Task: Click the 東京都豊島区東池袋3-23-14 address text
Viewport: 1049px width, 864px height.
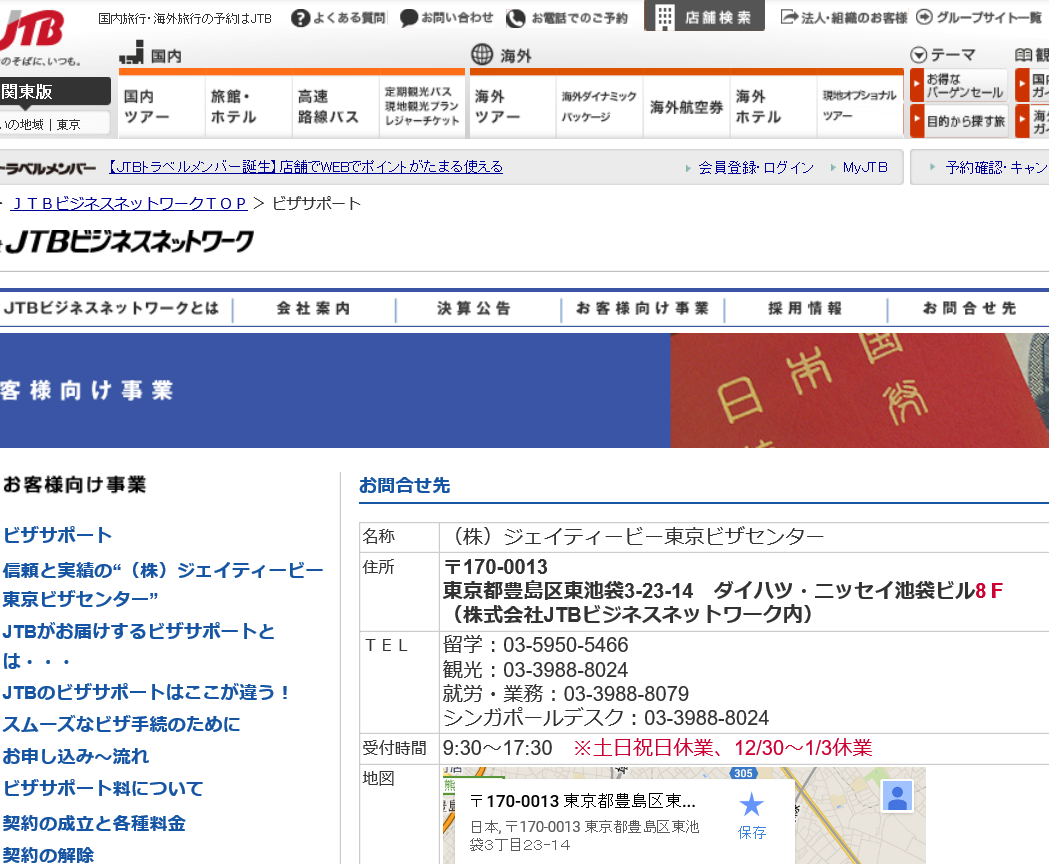Action: 568,591
